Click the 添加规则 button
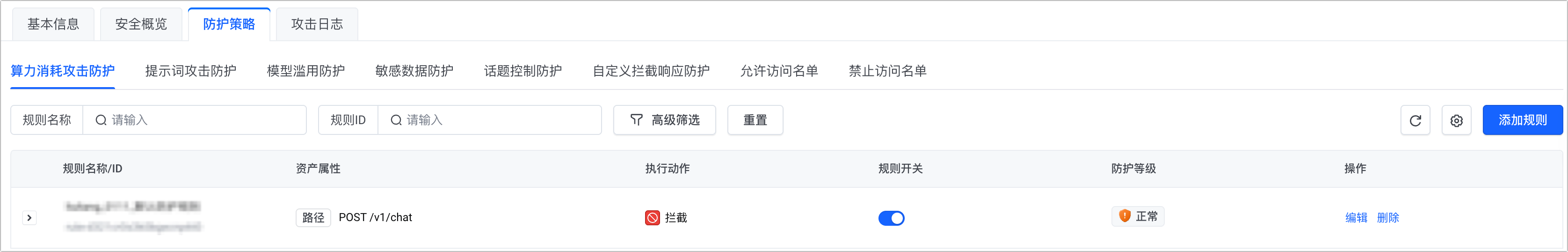 (1522, 120)
